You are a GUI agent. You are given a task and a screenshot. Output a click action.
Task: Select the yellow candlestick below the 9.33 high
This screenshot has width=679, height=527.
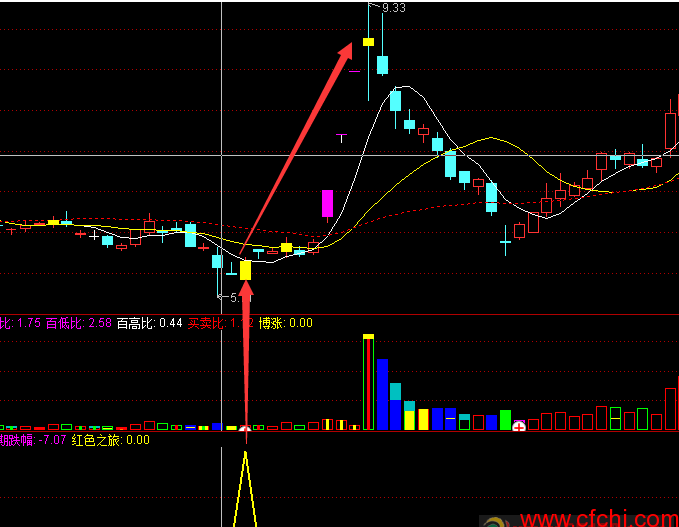[x=369, y=42]
